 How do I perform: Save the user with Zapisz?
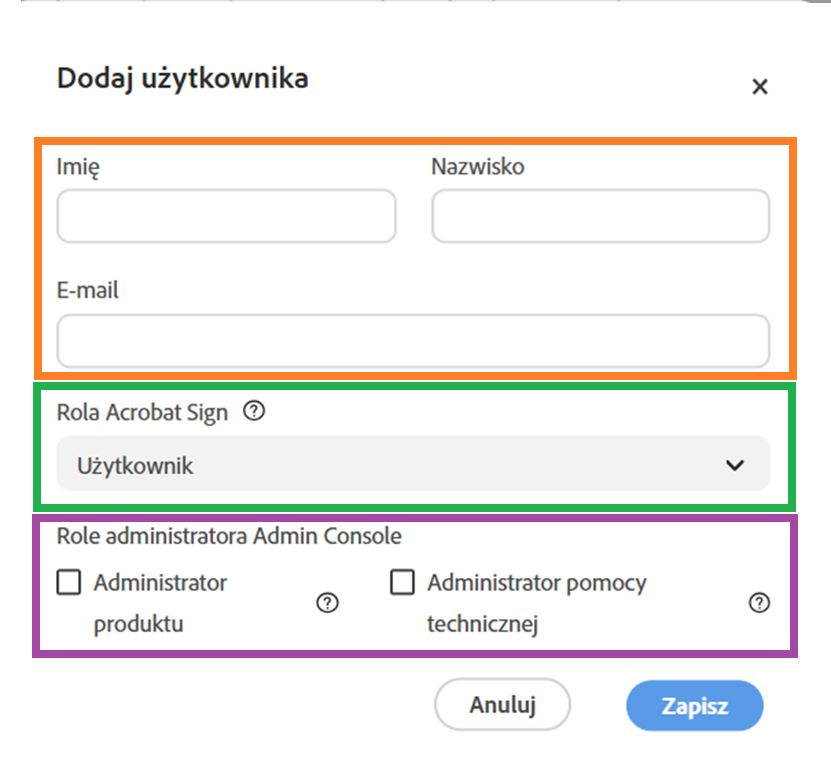694,706
